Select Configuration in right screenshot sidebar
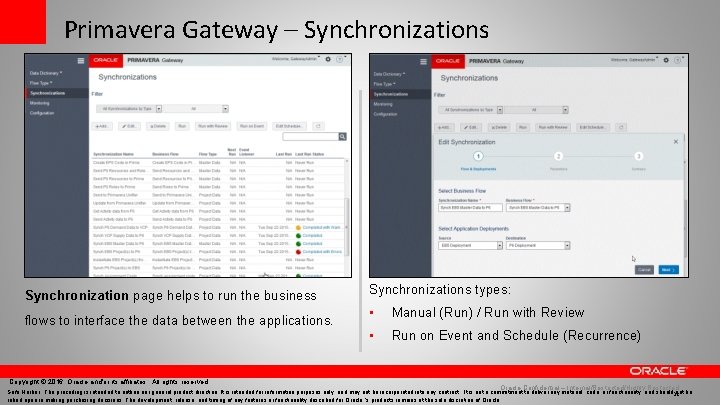 click(x=385, y=114)
